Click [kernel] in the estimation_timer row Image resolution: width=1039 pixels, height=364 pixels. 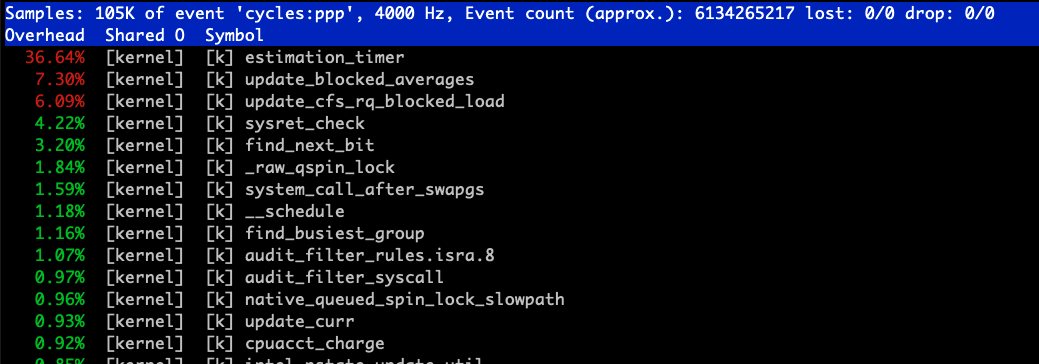tap(144, 58)
